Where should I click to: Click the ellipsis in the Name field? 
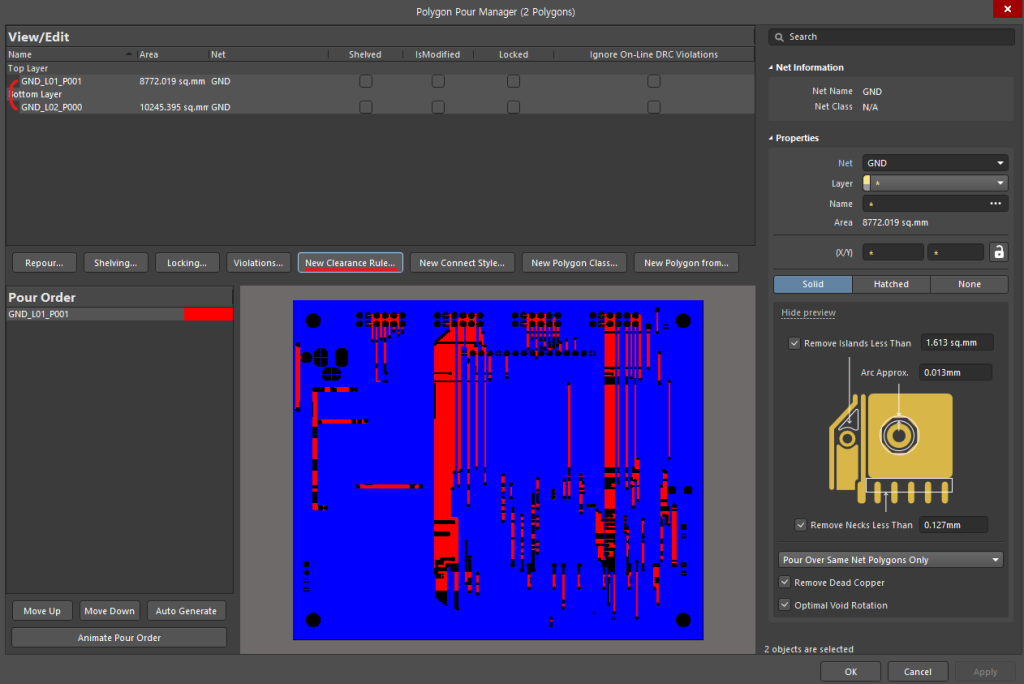click(995, 204)
